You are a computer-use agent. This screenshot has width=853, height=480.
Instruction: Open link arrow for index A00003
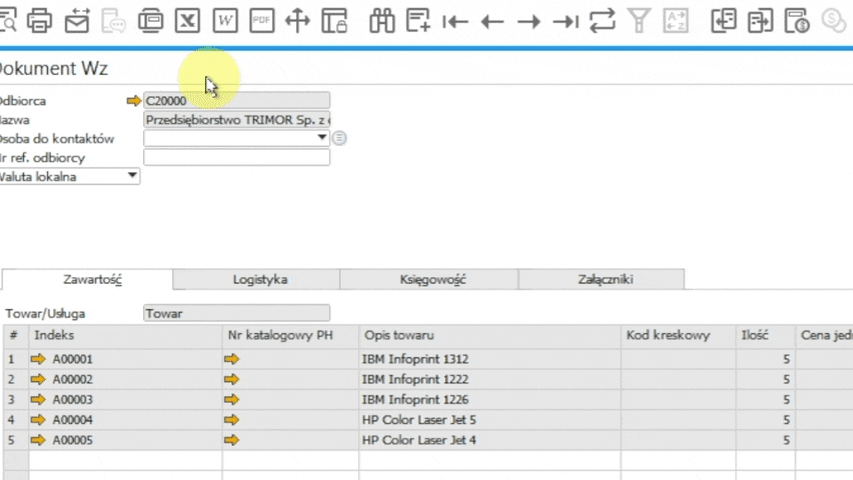(x=38, y=399)
